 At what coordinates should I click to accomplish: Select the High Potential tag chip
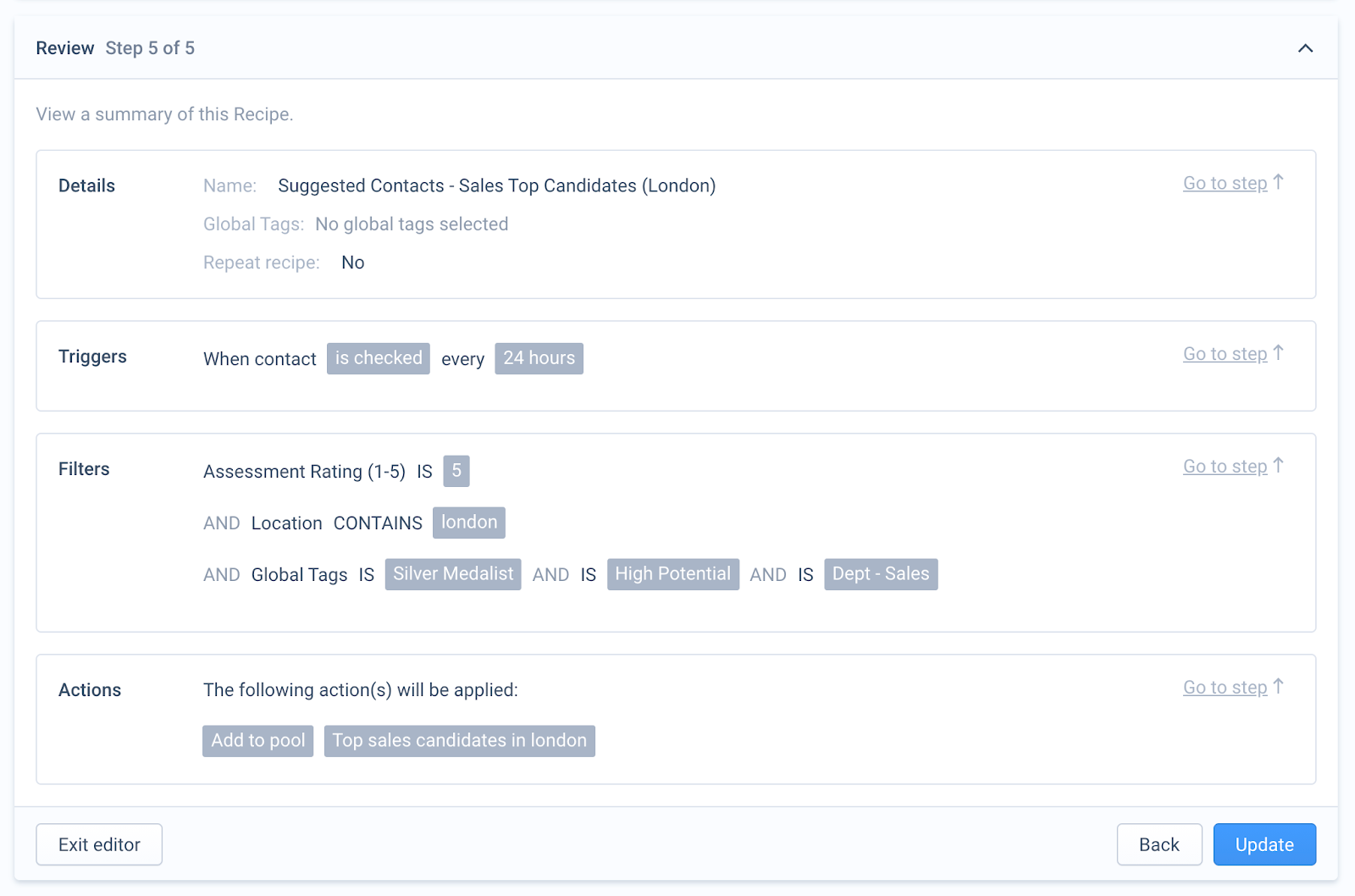[x=673, y=574]
